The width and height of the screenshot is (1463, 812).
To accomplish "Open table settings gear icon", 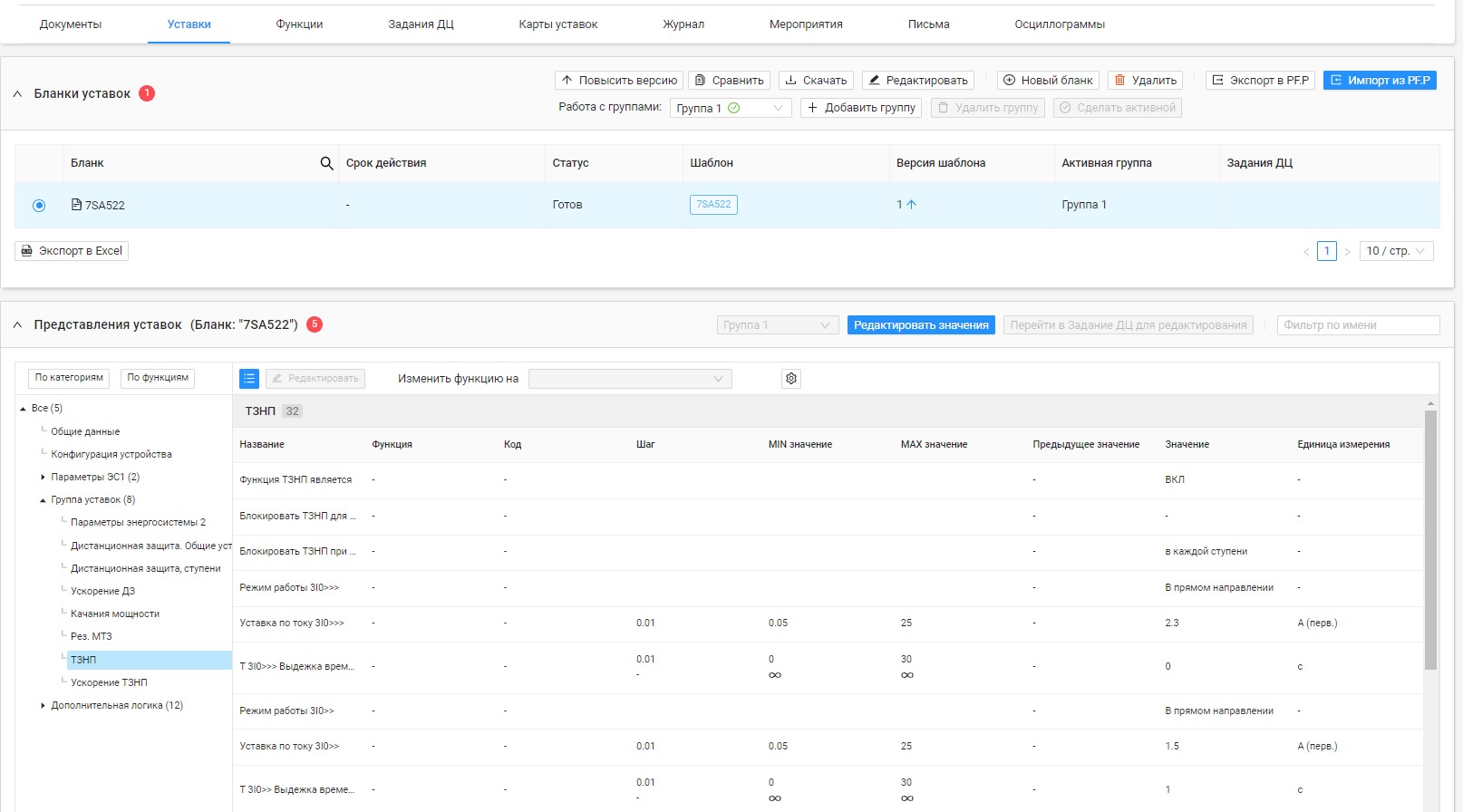I will [x=791, y=379].
